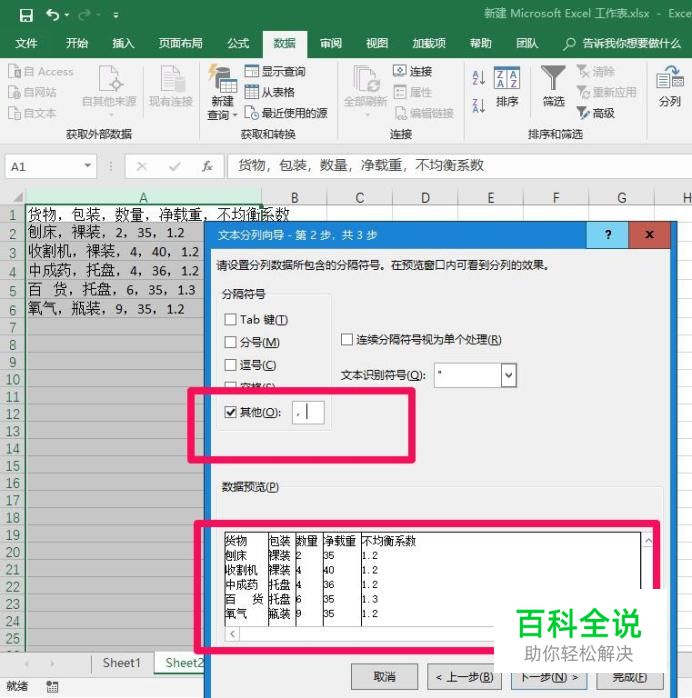Click the fx insert function icon

coord(207,166)
